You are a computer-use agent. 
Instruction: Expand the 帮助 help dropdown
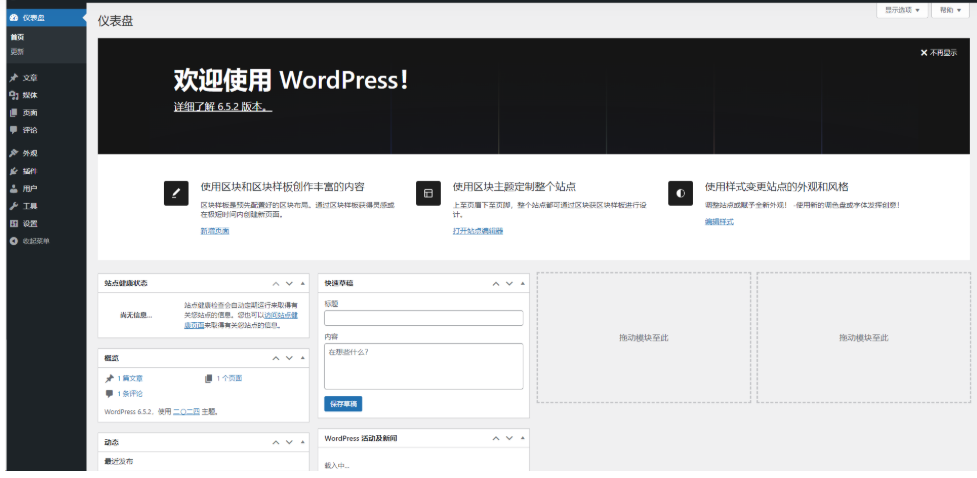pyautogui.click(x=950, y=10)
